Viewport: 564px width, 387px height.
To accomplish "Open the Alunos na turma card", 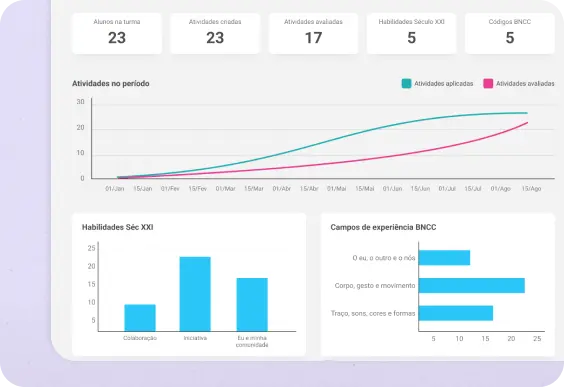I will 117,33.
